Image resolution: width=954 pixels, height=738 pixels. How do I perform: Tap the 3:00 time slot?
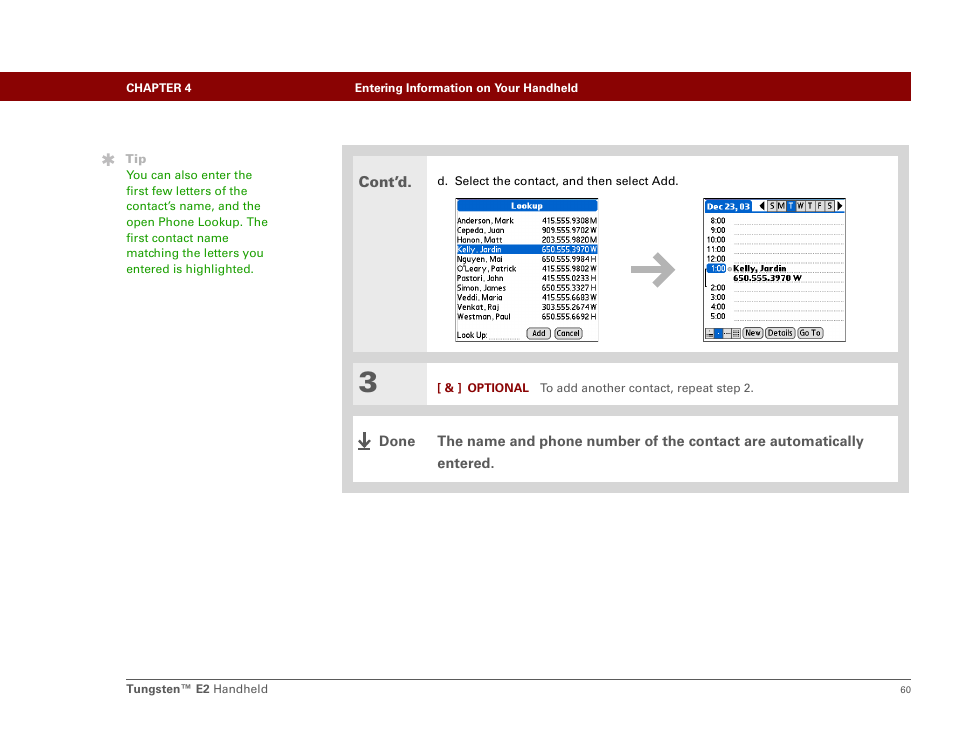(x=718, y=298)
